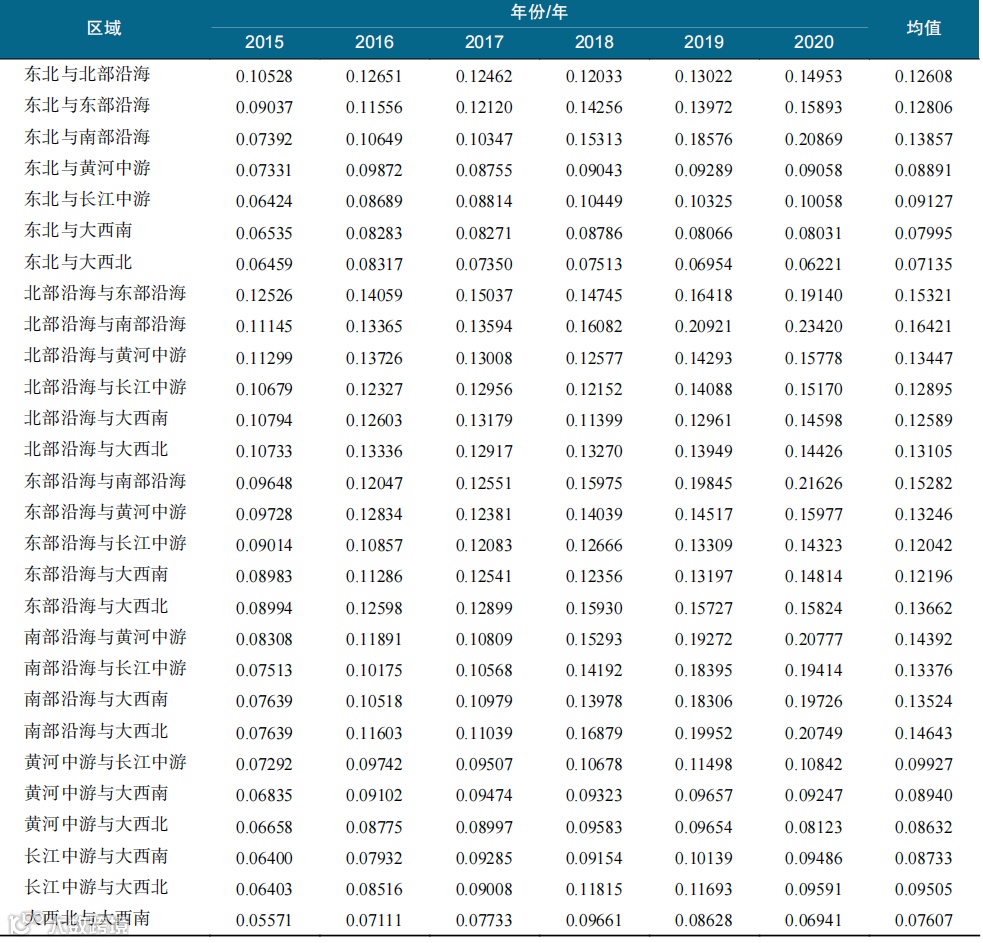Select row label 南部沿海与黄河中游

105,637
